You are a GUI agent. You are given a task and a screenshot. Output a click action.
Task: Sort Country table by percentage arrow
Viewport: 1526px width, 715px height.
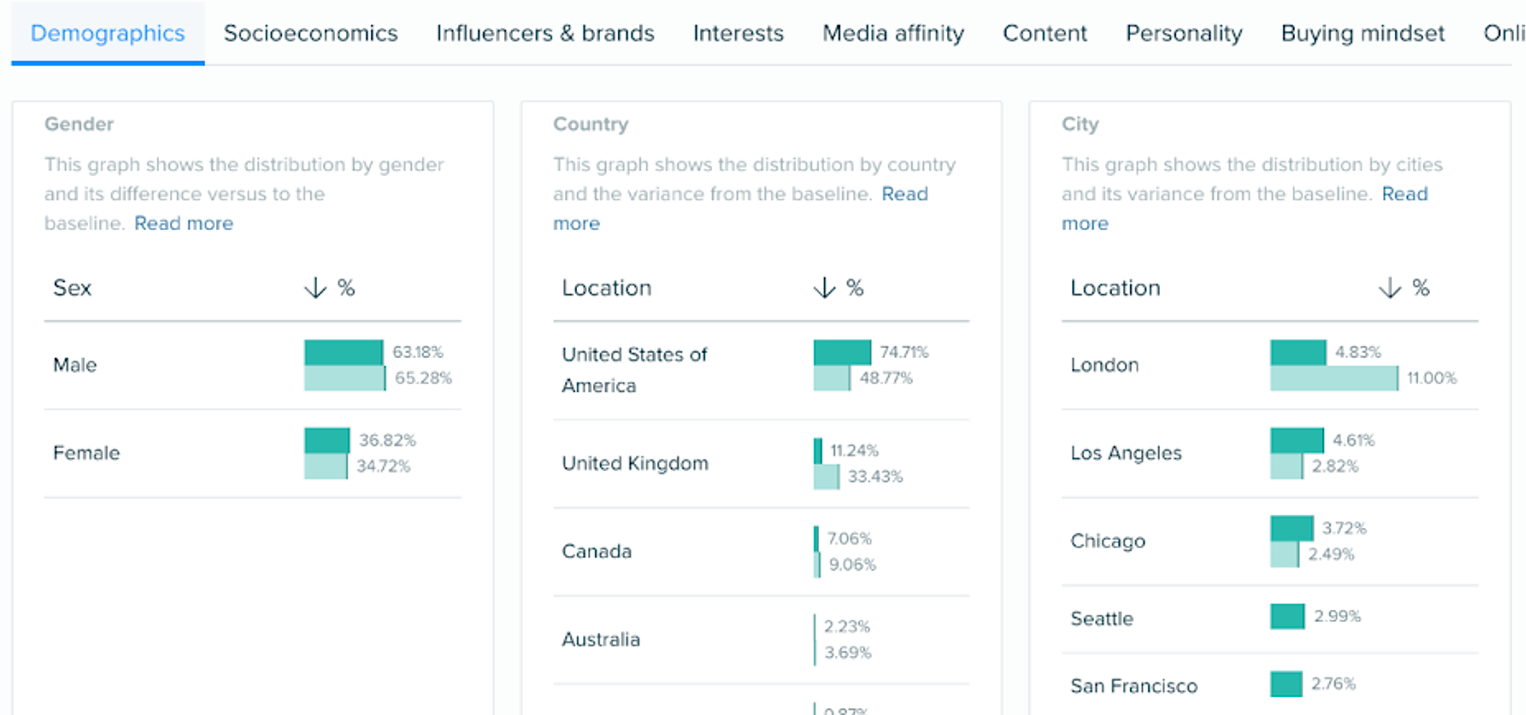pos(824,288)
